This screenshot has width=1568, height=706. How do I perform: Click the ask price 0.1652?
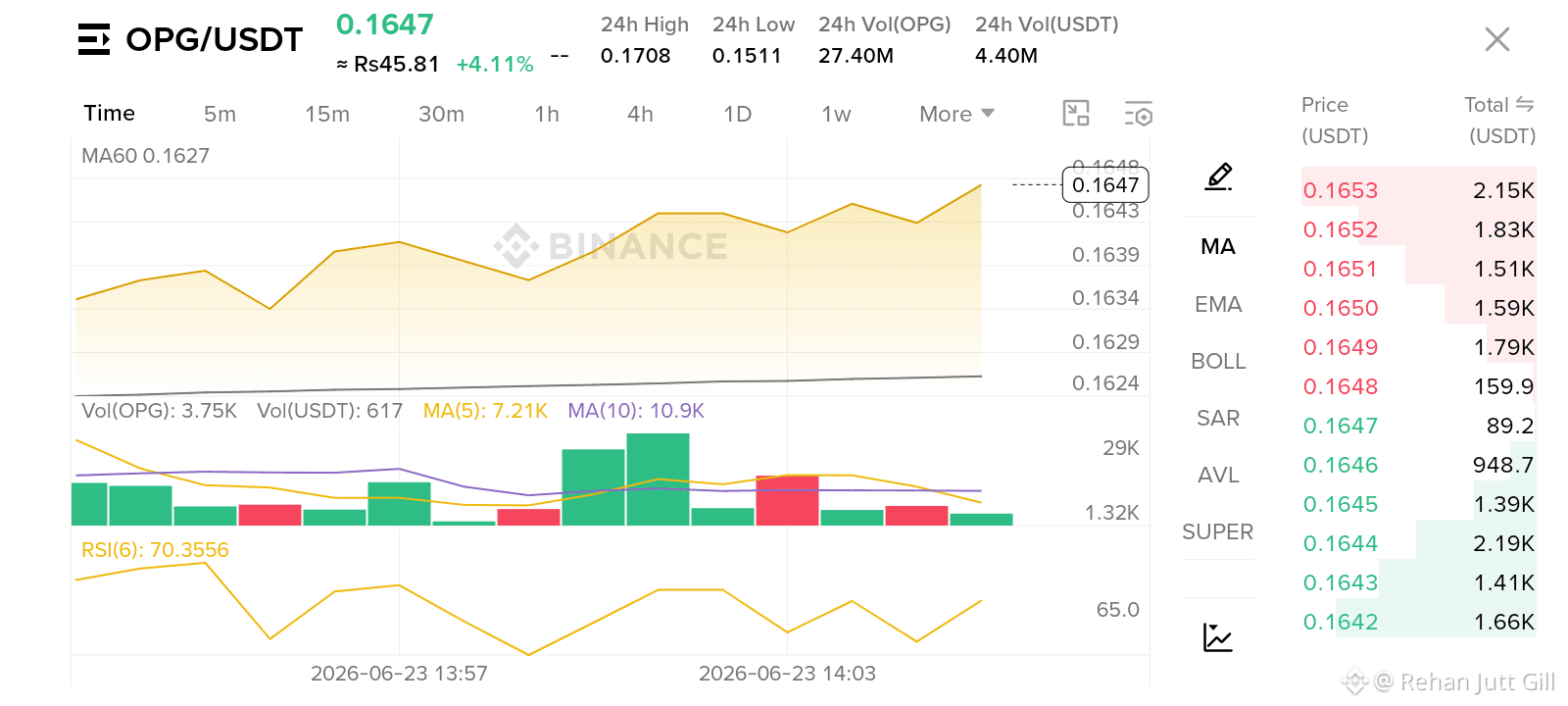coord(1341,229)
